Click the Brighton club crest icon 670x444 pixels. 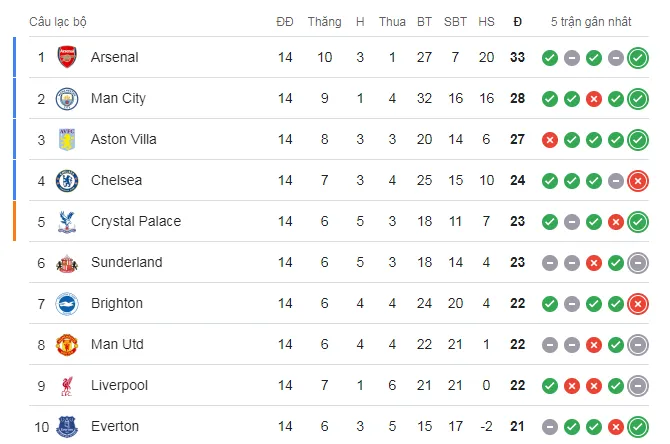pyautogui.click(x=68, y=303)
